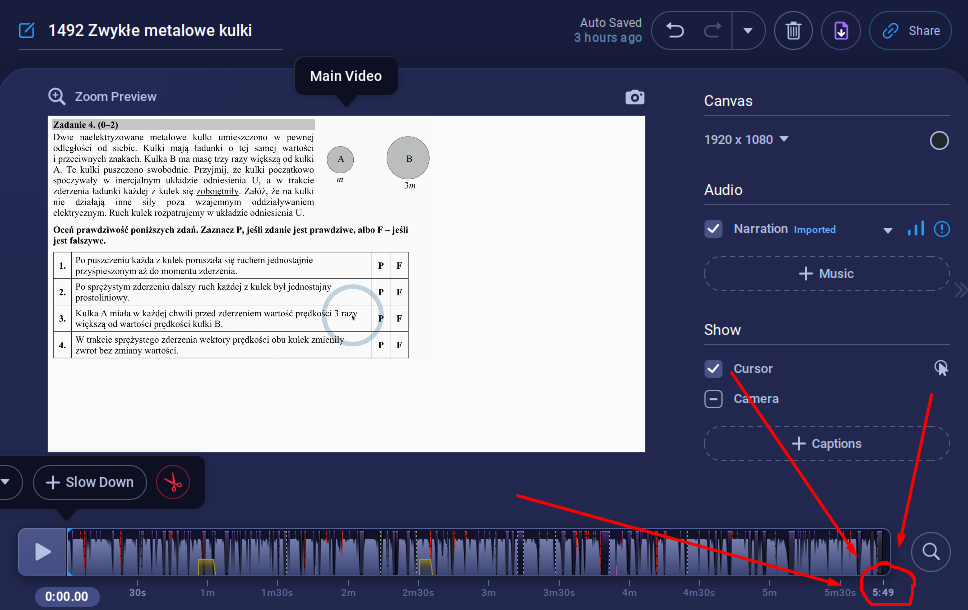
Task: Take a snapshot with camera icon
Action: pyautogui.click(x=635, y=97)
